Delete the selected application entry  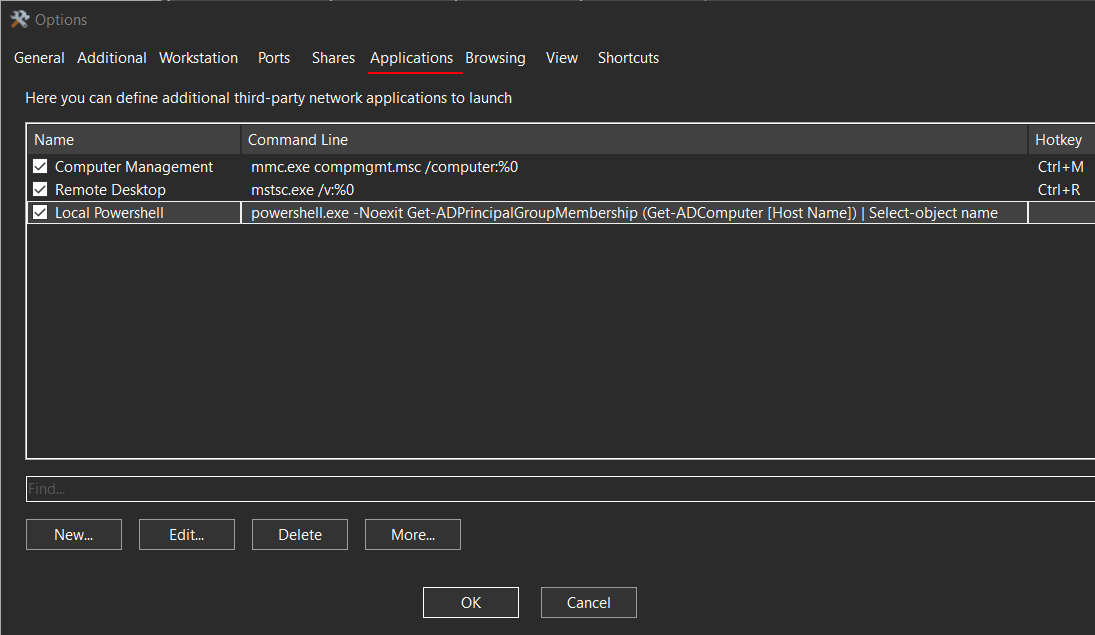tap(300, 534)
